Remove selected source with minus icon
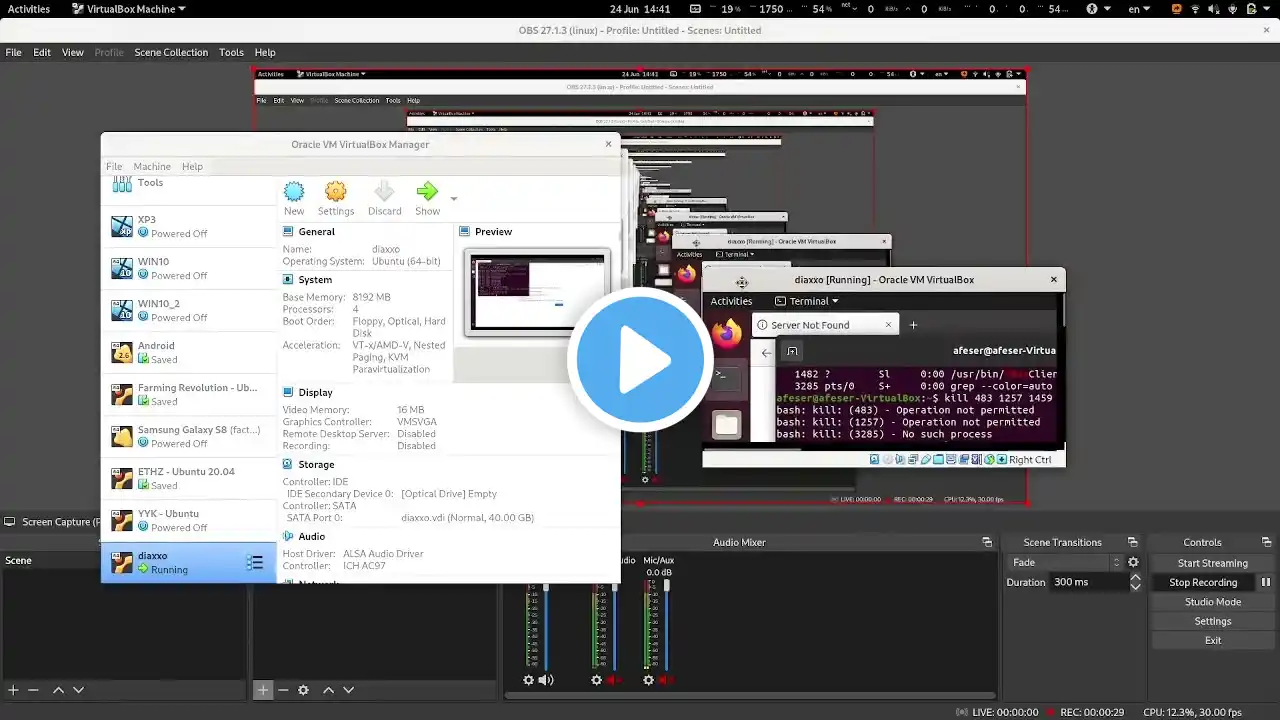The height and width of the screenshot is (720, 1280). click(283, 690)
